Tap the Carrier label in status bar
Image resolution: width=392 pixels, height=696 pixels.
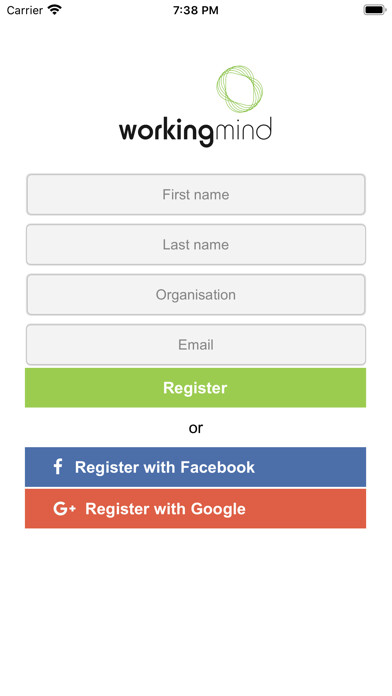(24, 10)
